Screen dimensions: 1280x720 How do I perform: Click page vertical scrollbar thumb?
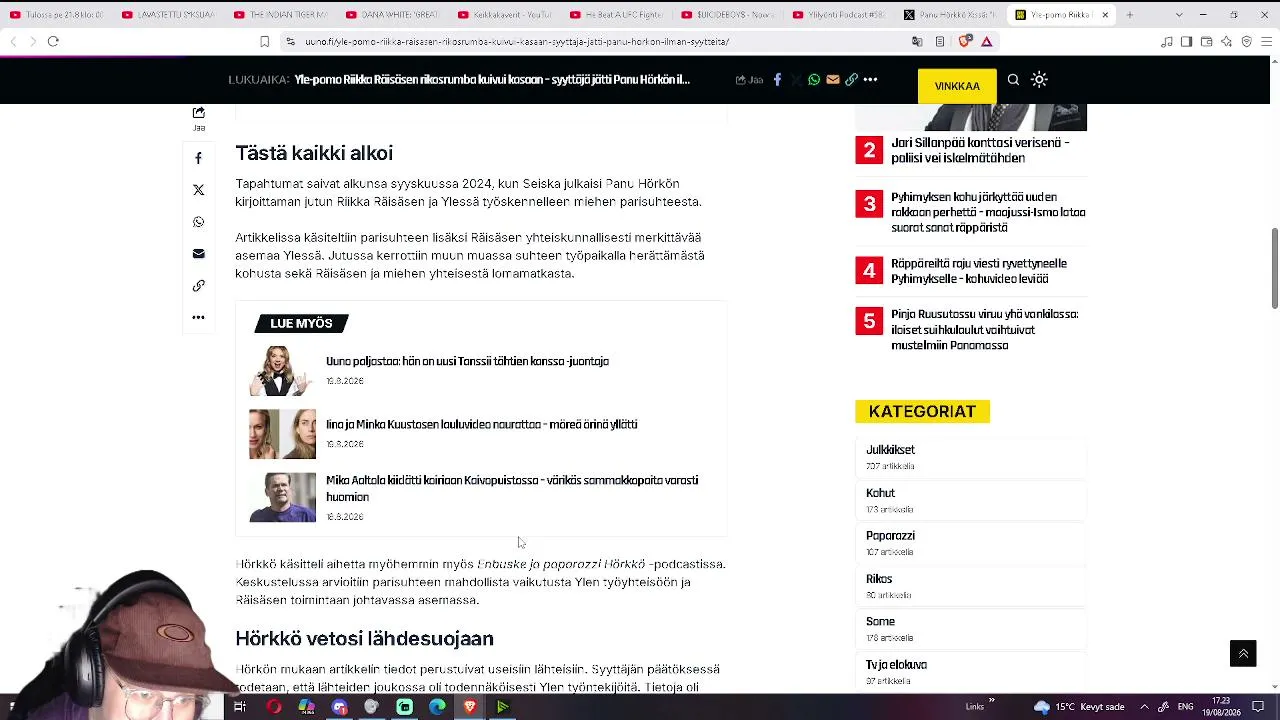tap(1274, 268)
